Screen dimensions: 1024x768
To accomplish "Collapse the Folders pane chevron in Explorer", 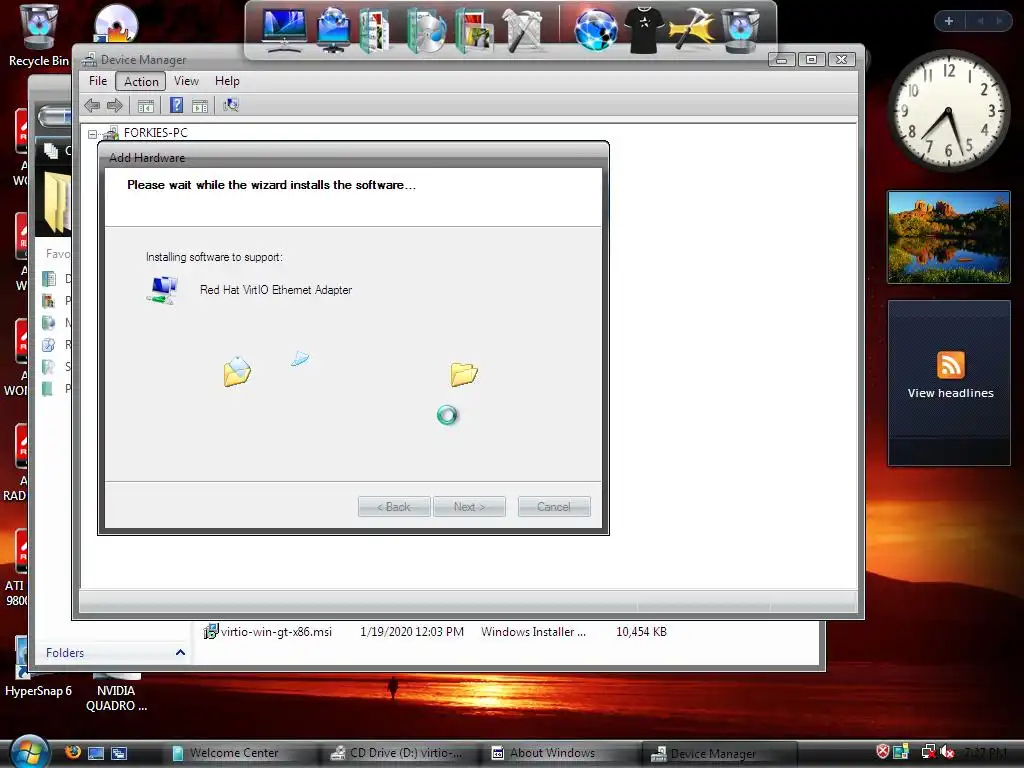I will point(180,652).
